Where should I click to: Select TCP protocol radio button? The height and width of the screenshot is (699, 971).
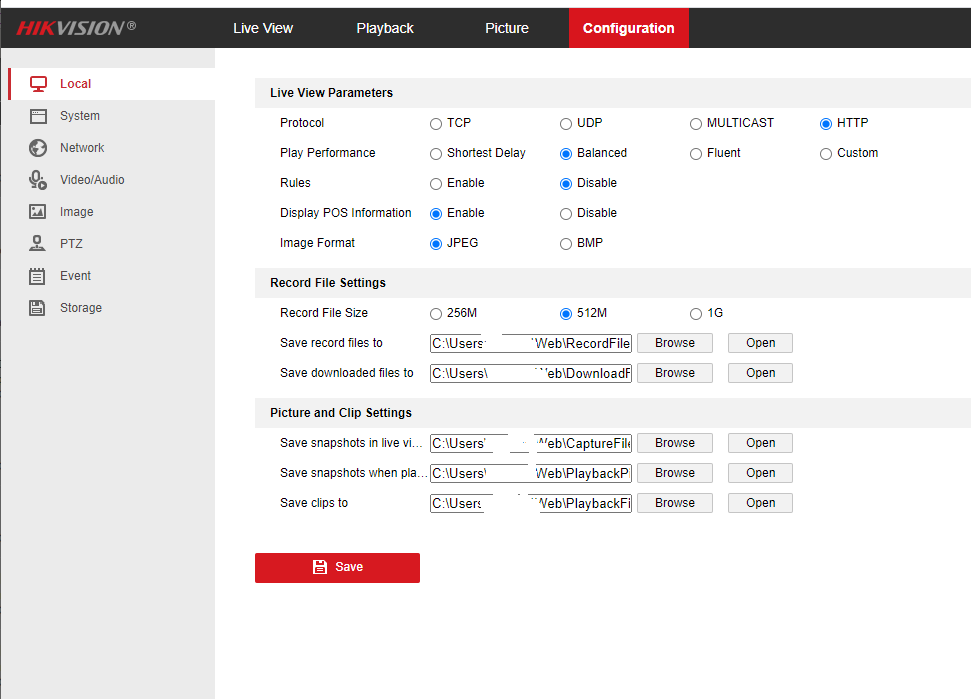point(436,124)
